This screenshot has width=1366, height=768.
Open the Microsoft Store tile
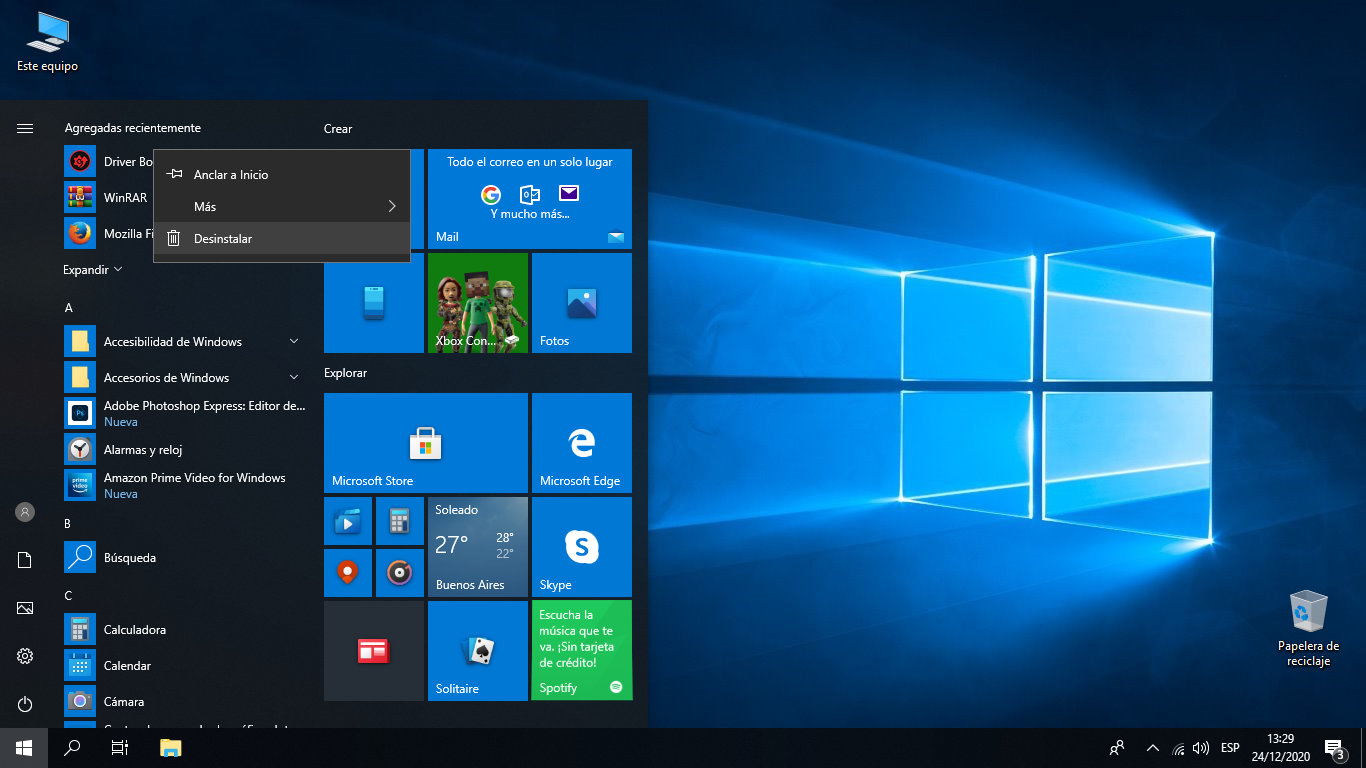(x=426, y=443)
